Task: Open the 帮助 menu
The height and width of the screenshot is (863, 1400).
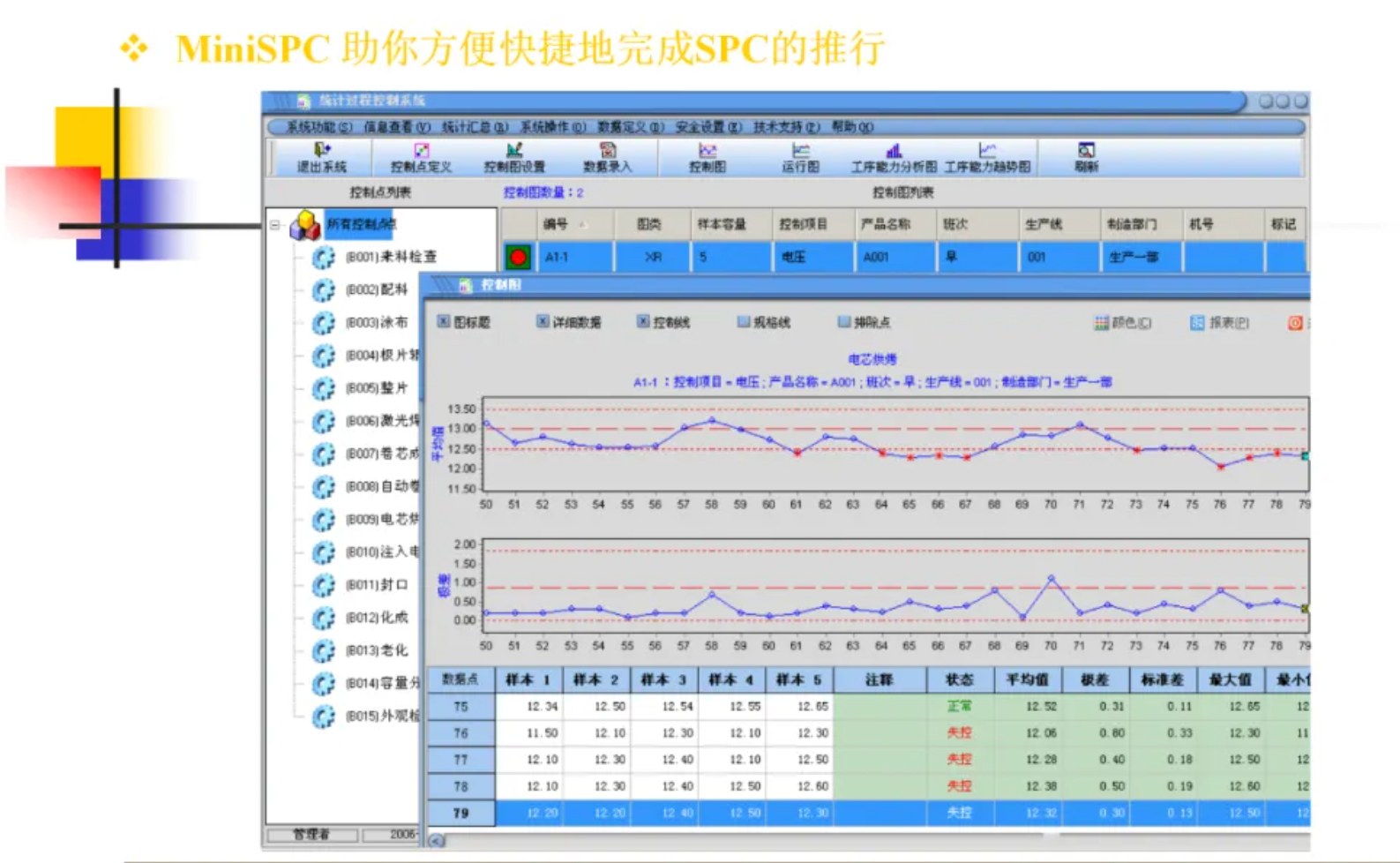Action: (852, 127)
